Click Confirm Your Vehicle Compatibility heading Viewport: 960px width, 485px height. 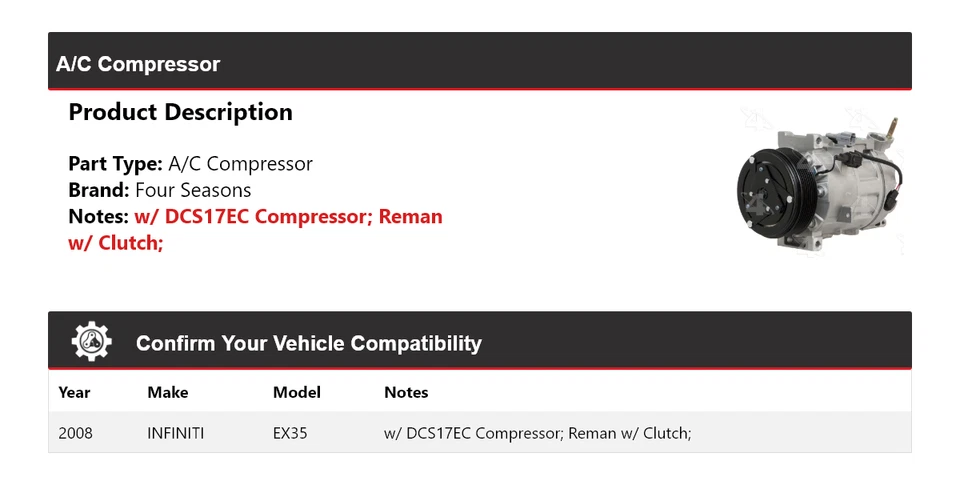click(308, 343)
